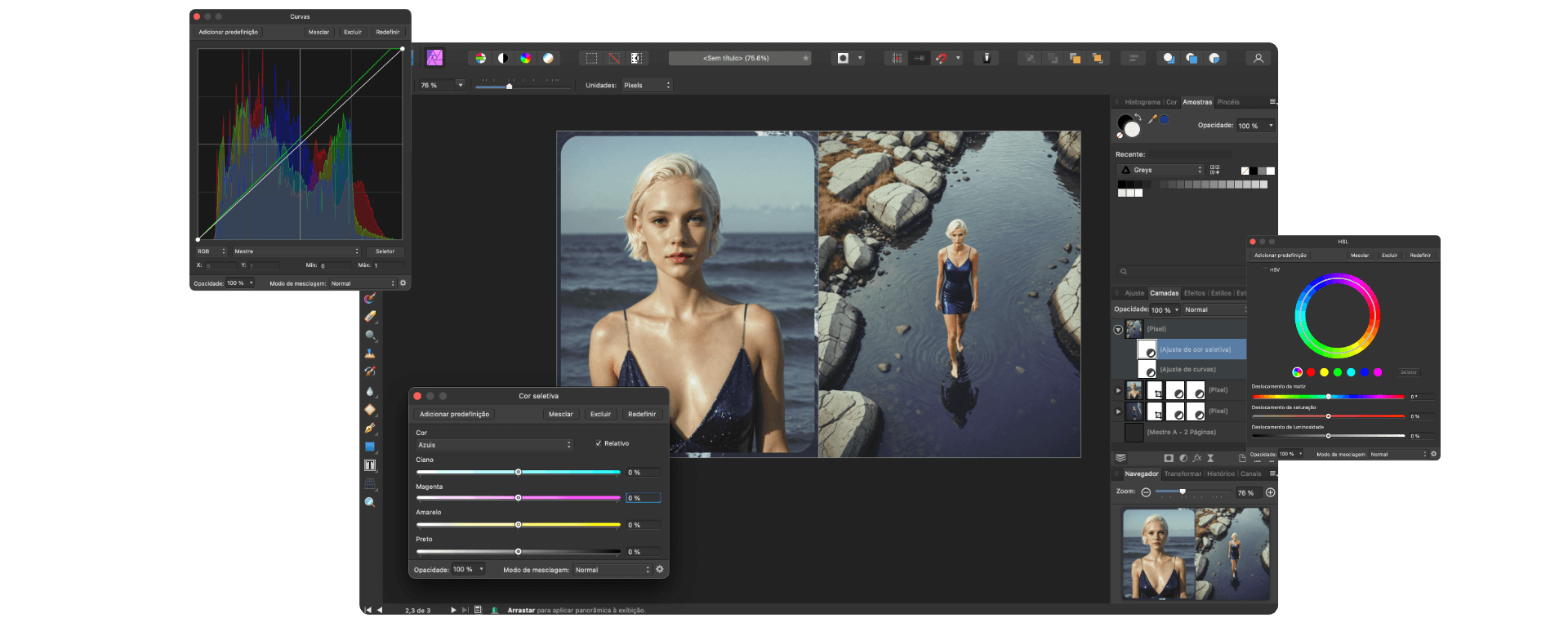Apply auto white balance from the toolbar
The image size is (1568, 627).
pyautogui.click(x=548, y=58)
